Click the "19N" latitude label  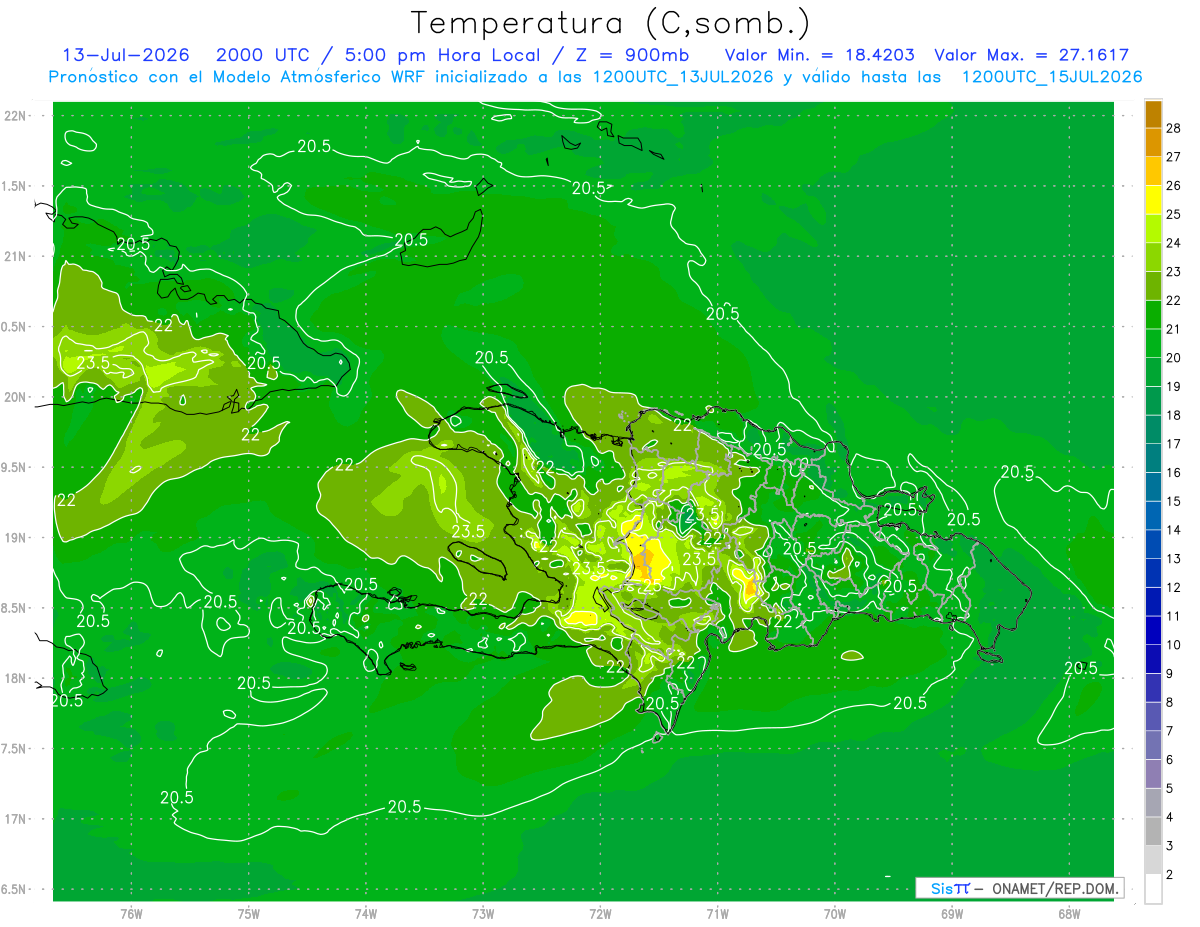pyautogui.click(x=15, y=537)
